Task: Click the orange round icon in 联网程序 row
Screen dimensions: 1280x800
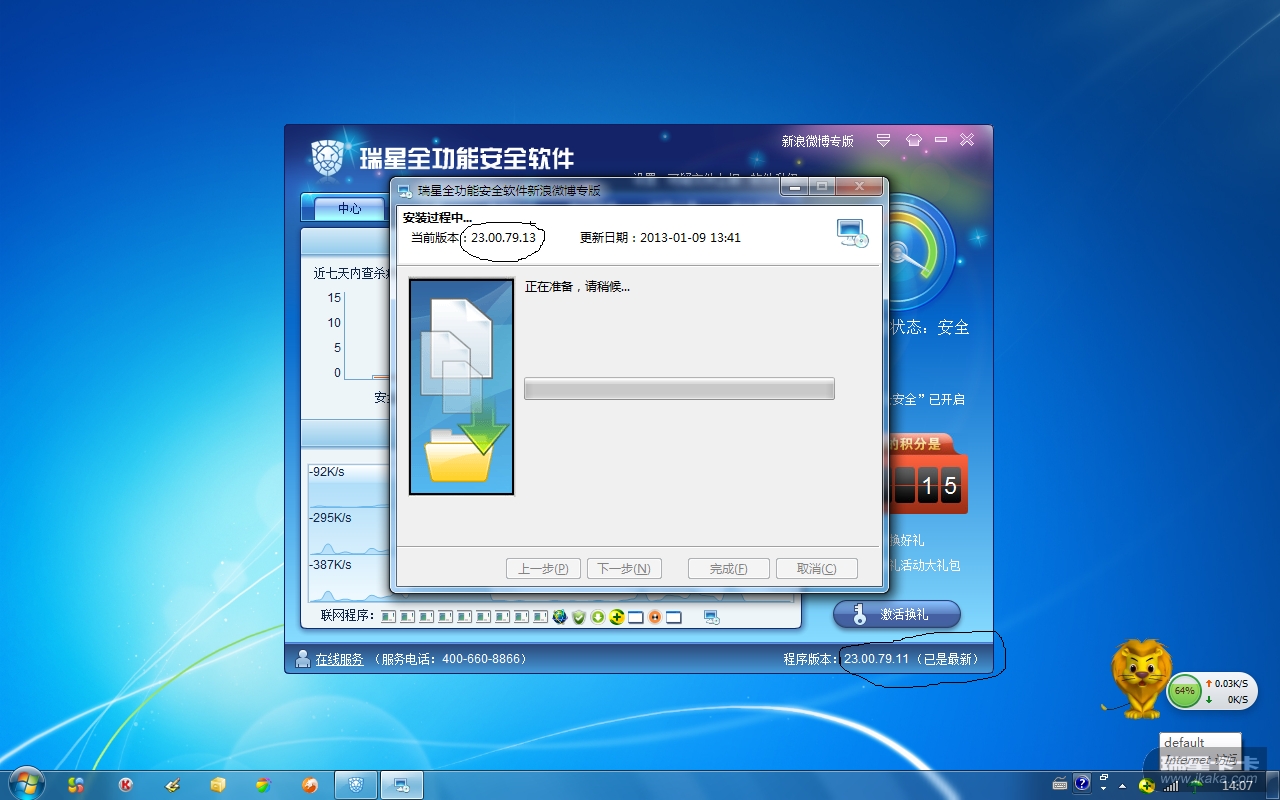Action: tap(655, 617)
